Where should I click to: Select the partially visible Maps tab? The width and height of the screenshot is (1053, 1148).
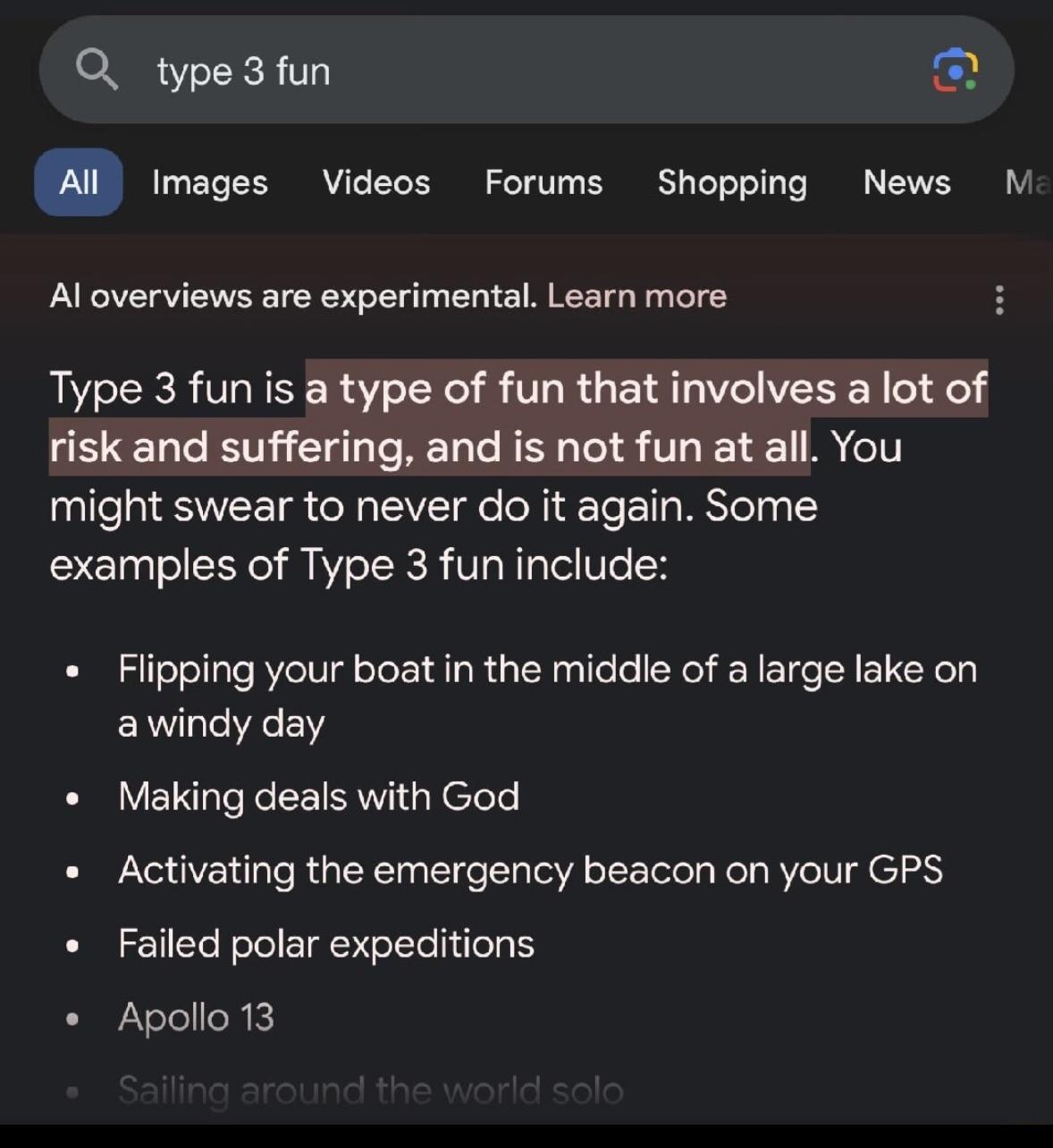tap(1028, 182)
